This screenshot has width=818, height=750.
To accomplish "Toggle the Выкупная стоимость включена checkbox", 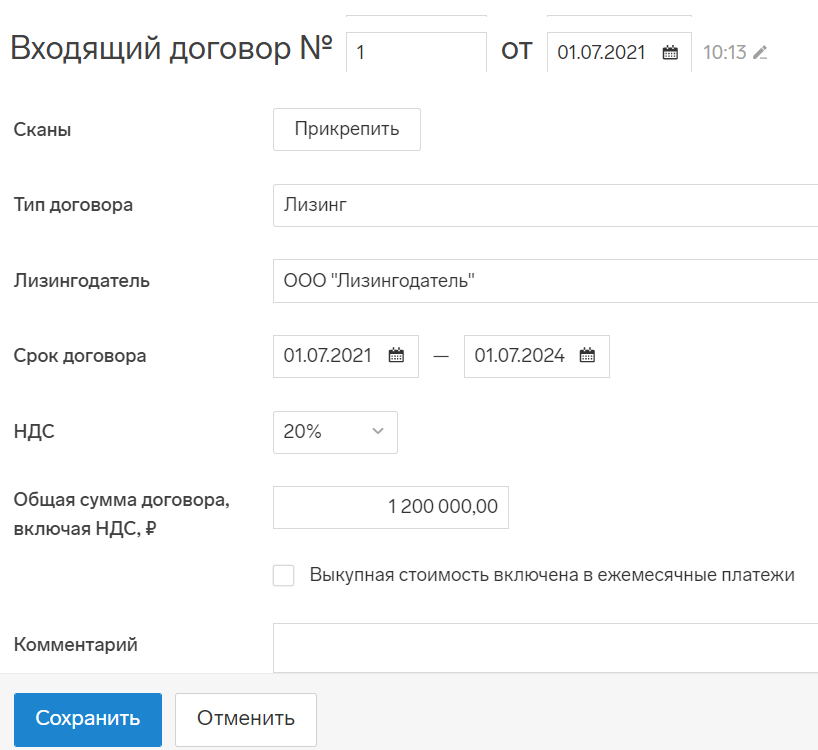I will coord(283,575).
